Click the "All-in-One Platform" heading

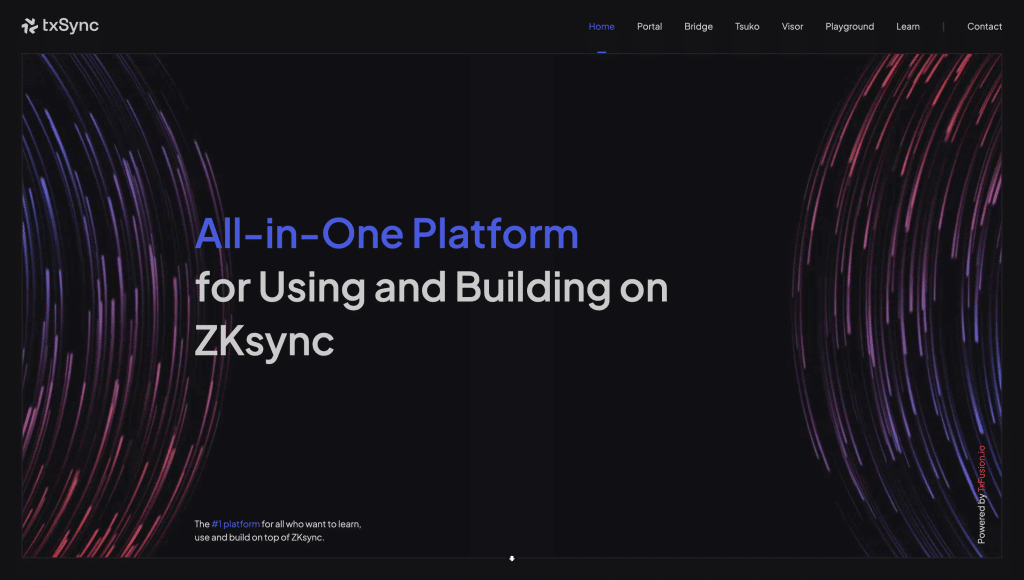coord(387,233)
